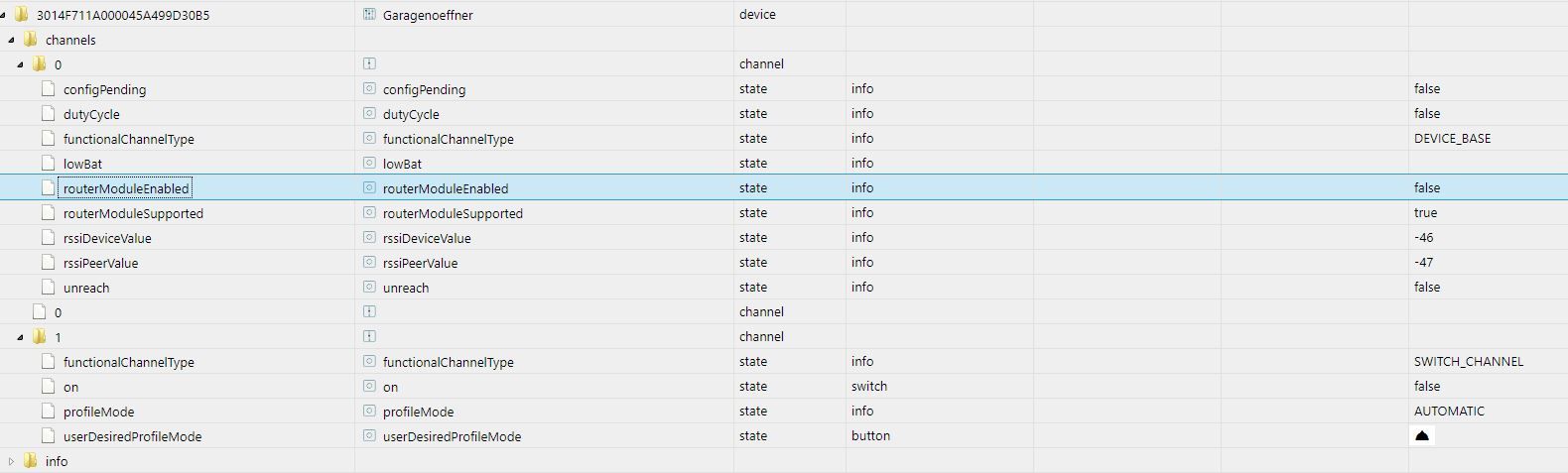This screenshot has height=473, width=1568.
Task: Select the functionalChannelType item under channel 1
Action: 129,362
